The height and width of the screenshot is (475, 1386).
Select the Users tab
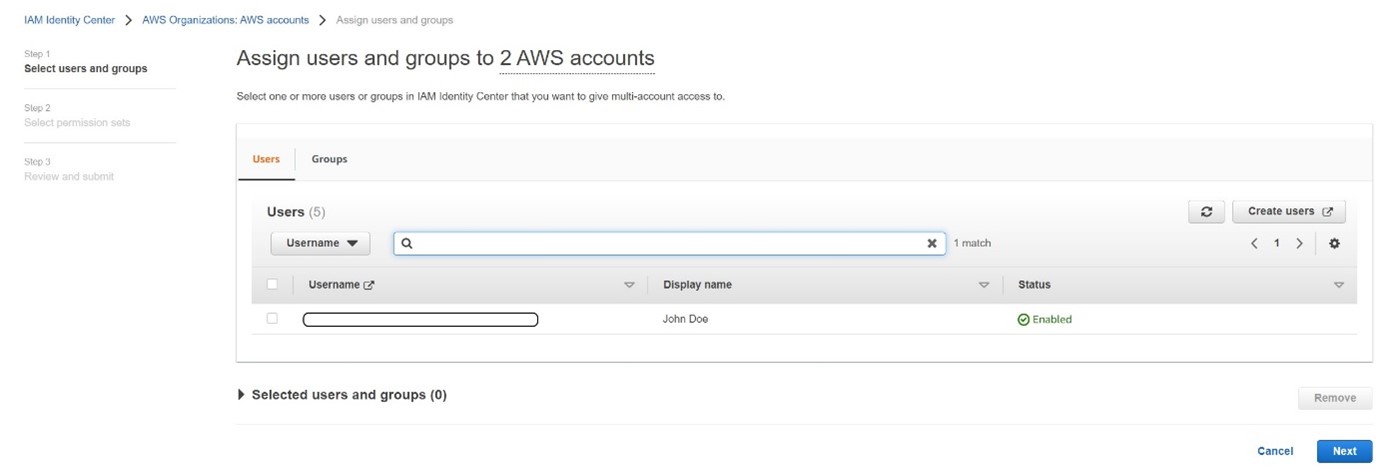click(266, 159)
